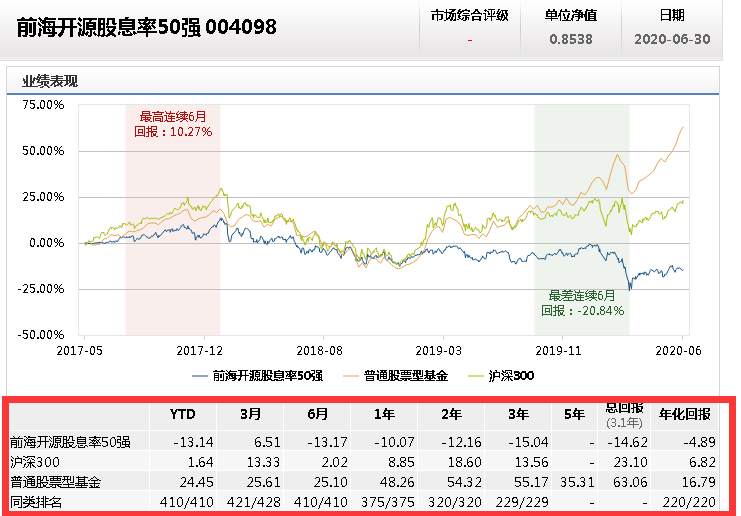This screenshot has width=741, height=516.
Task: Click the 25.00% y-axis label
Action: coord(43,197)
